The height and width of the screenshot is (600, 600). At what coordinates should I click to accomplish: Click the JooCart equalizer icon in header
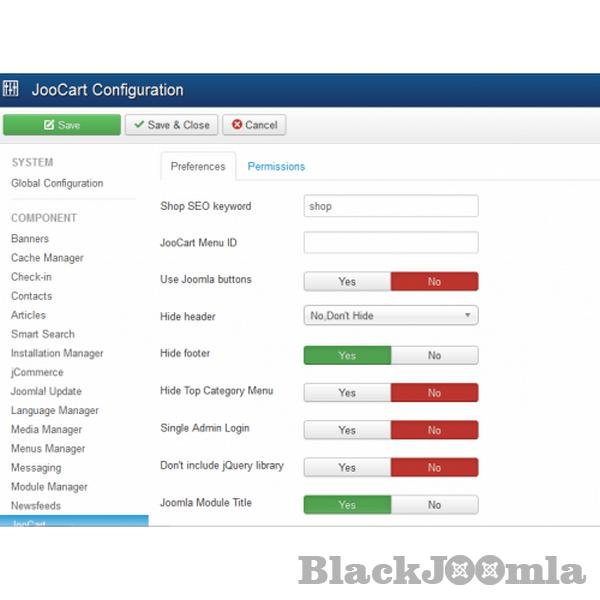click(12, 90)
